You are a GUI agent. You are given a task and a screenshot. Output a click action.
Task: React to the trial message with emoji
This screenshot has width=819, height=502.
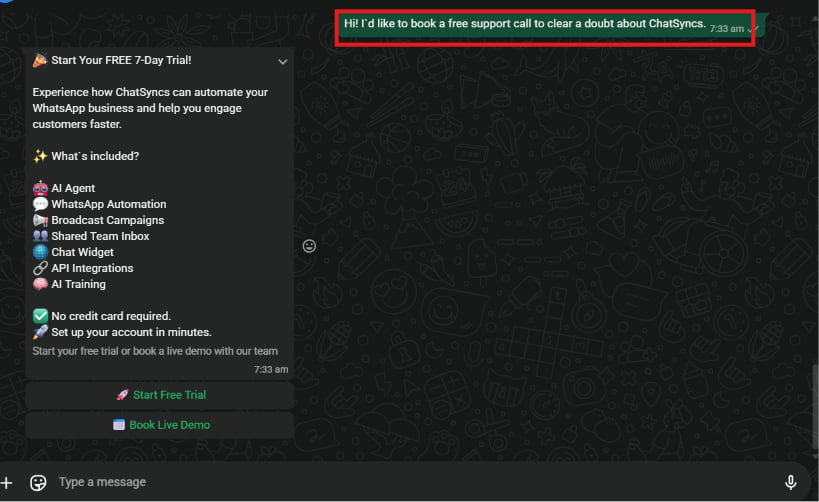point(309,246)
